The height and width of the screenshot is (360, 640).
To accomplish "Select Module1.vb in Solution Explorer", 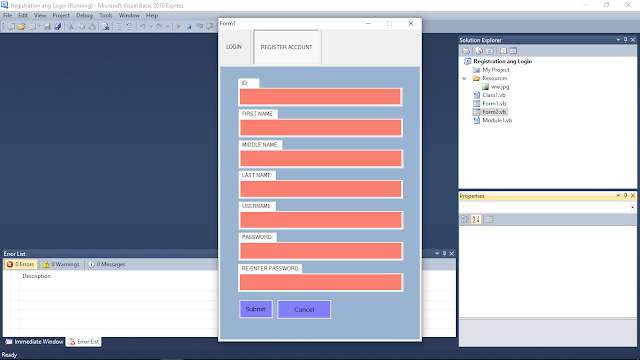I will (497, 120).
